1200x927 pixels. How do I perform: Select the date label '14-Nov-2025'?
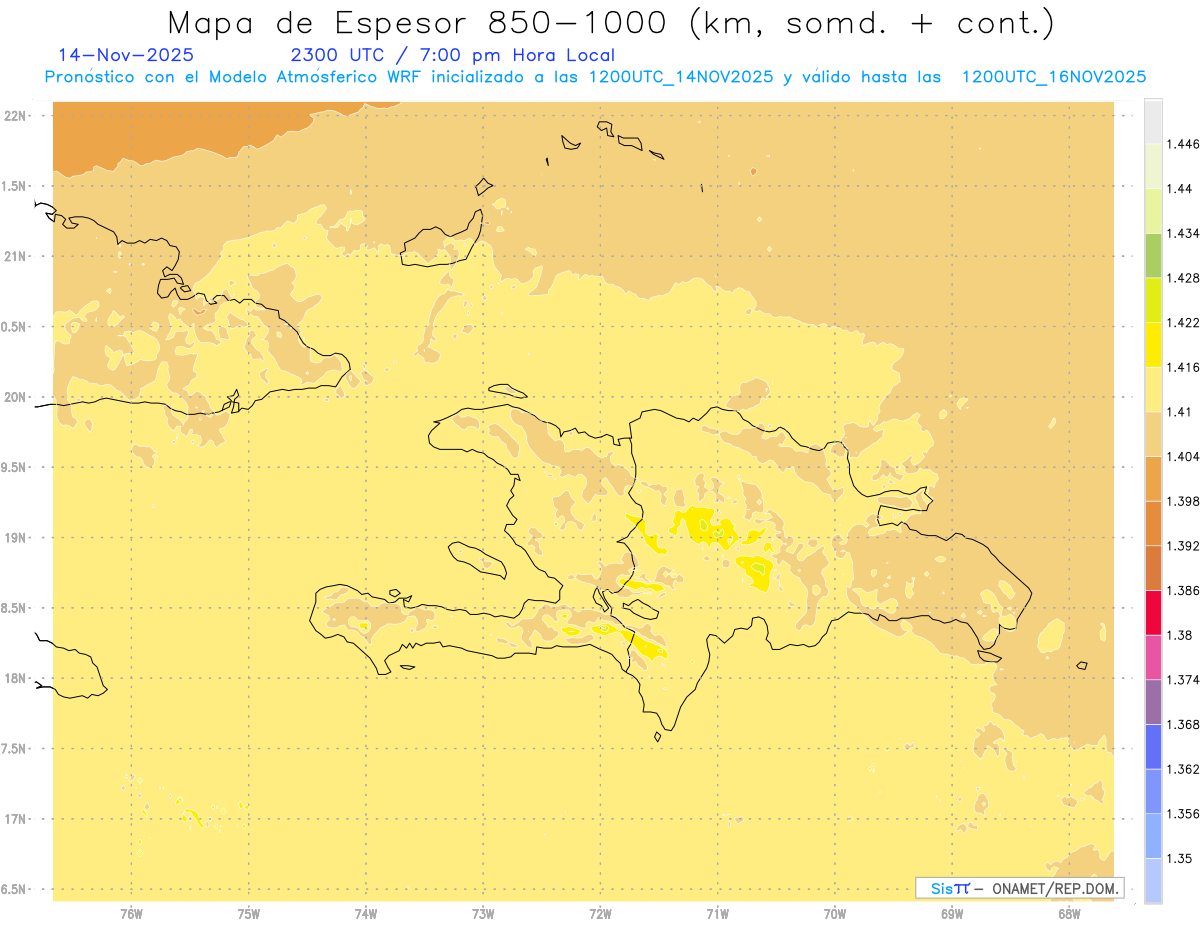click(x=126, y=55)
